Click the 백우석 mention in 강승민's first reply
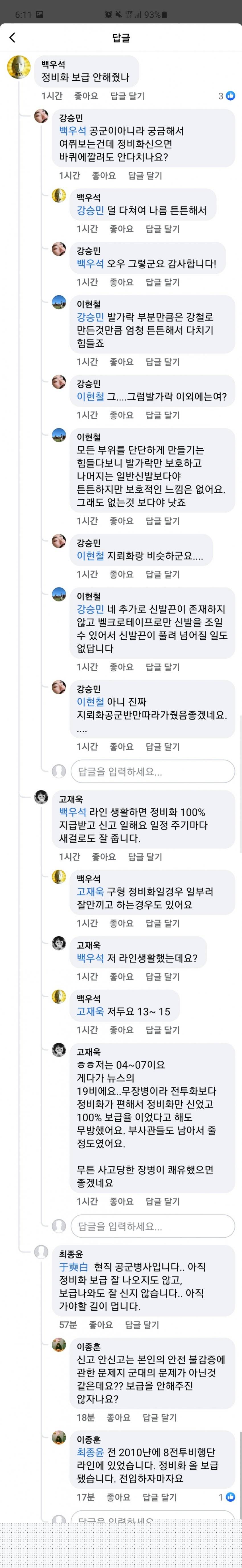Screen dimensions: 242x1568 point(72,131)
